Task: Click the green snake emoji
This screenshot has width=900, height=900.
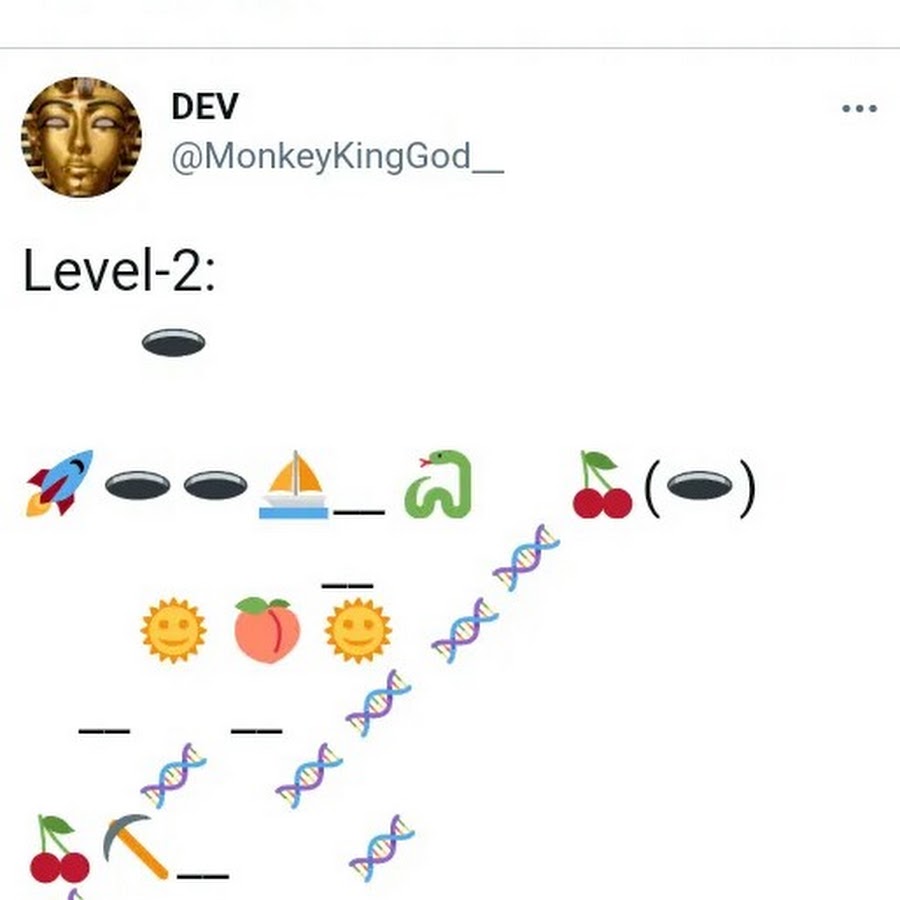Action: click(439, 484)
